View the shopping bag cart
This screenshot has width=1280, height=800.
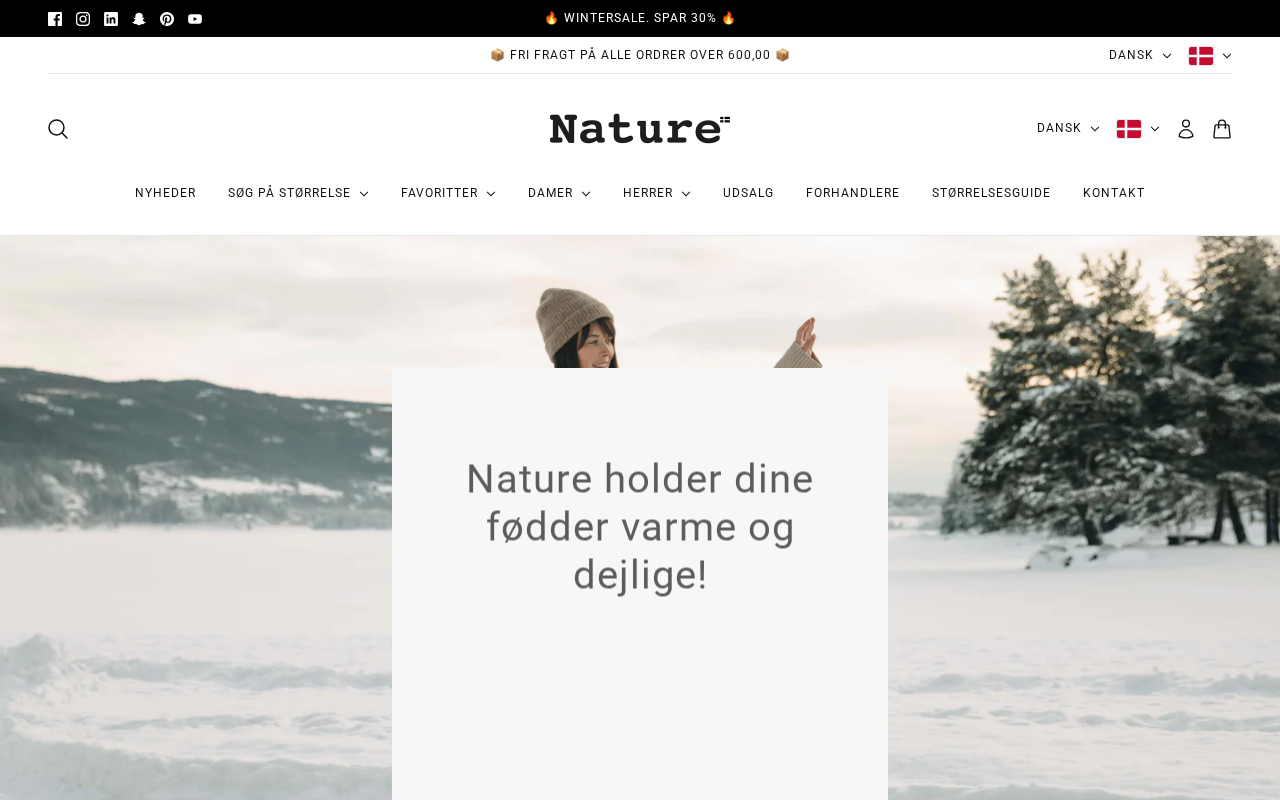click(1222, 129)
